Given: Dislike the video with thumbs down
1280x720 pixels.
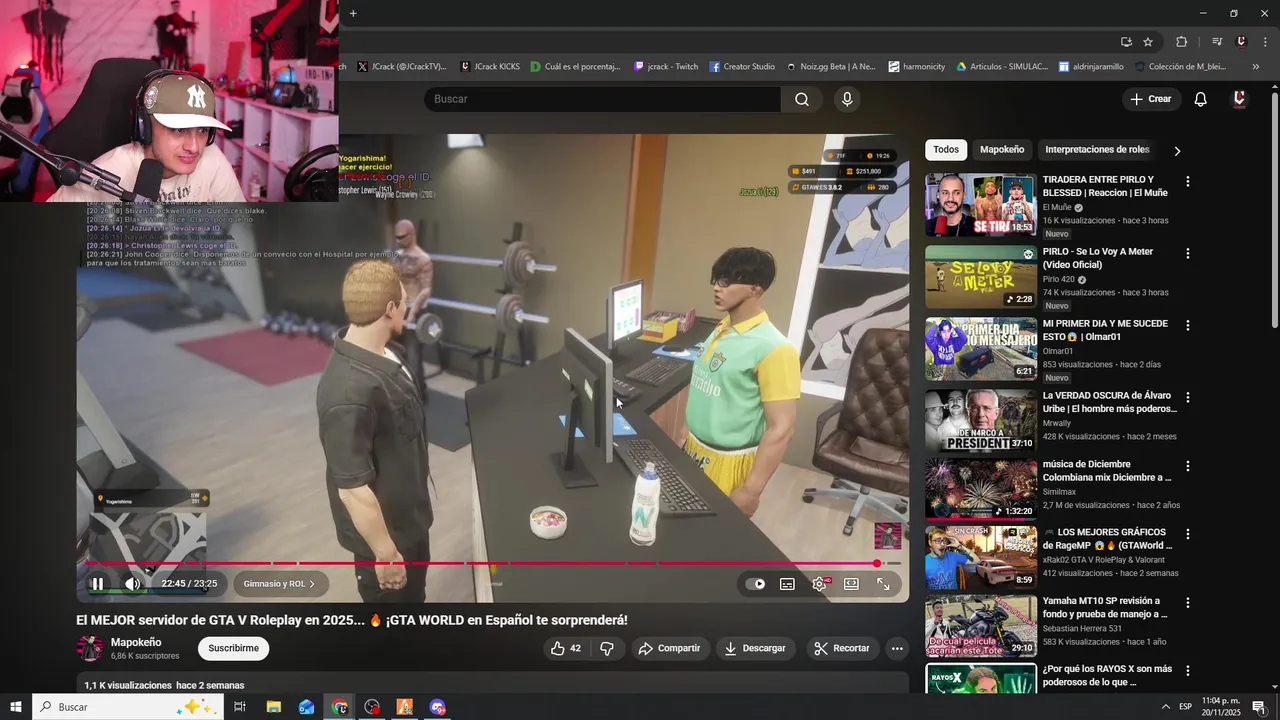Looking at the screenshot, I should [x=606, y=648].
